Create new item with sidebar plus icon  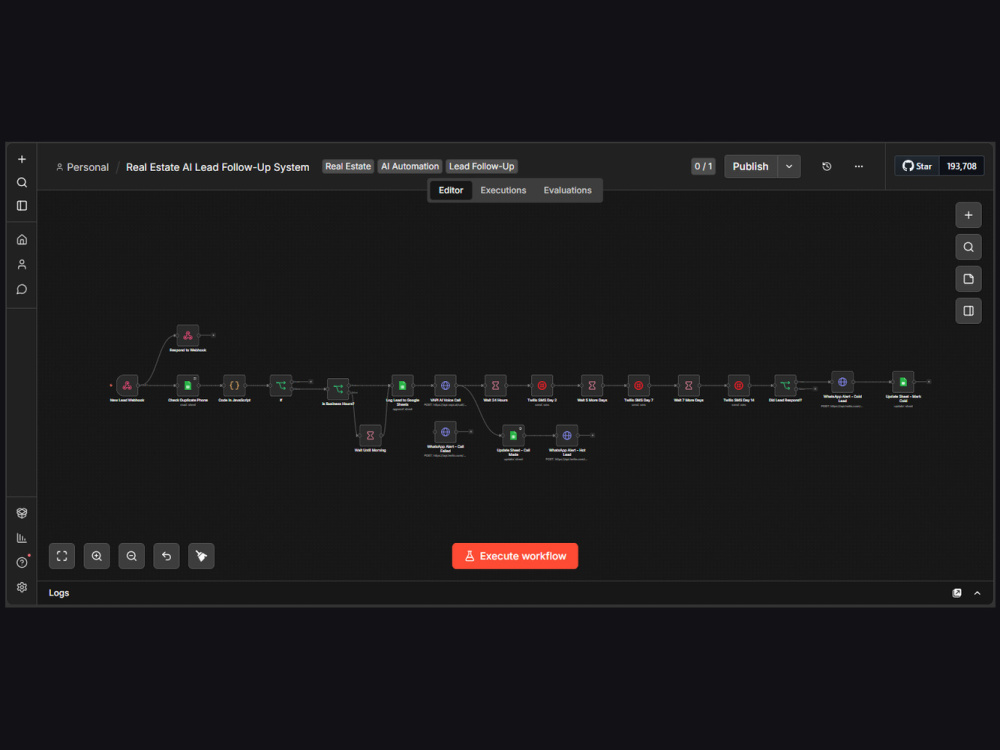(x=22, y=159)
